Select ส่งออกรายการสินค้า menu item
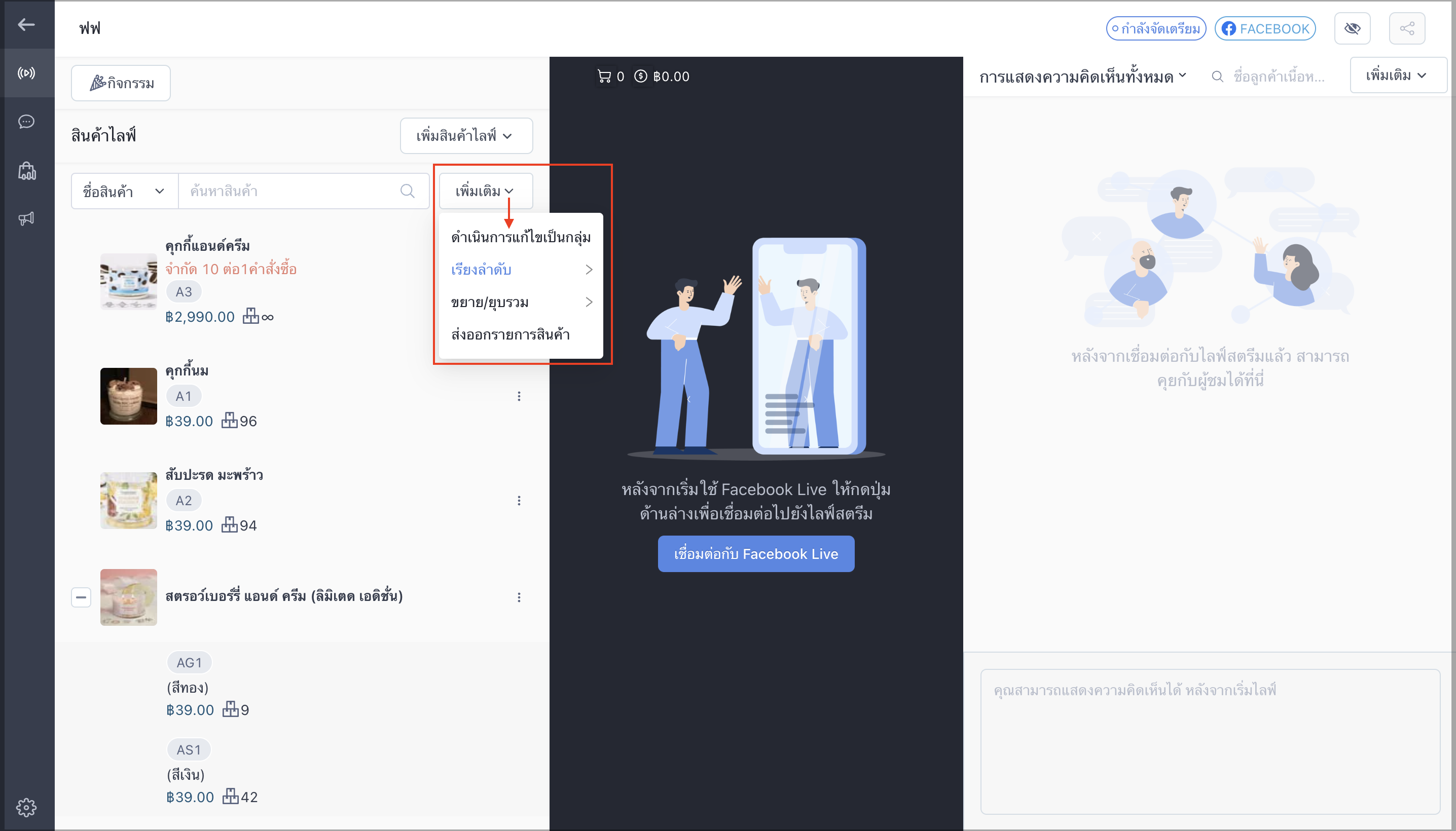1456x831 pixels. 521,334
